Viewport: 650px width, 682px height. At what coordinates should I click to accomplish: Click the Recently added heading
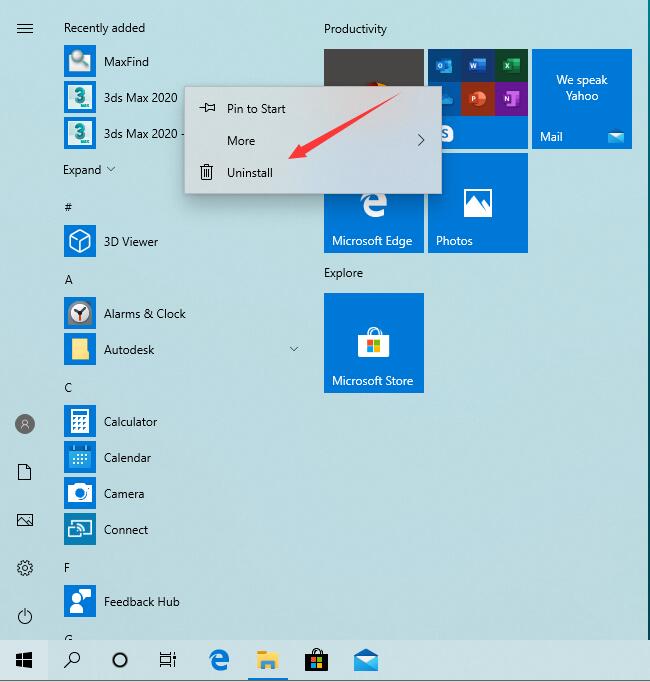pyautogui.click(x=104, y=28)
